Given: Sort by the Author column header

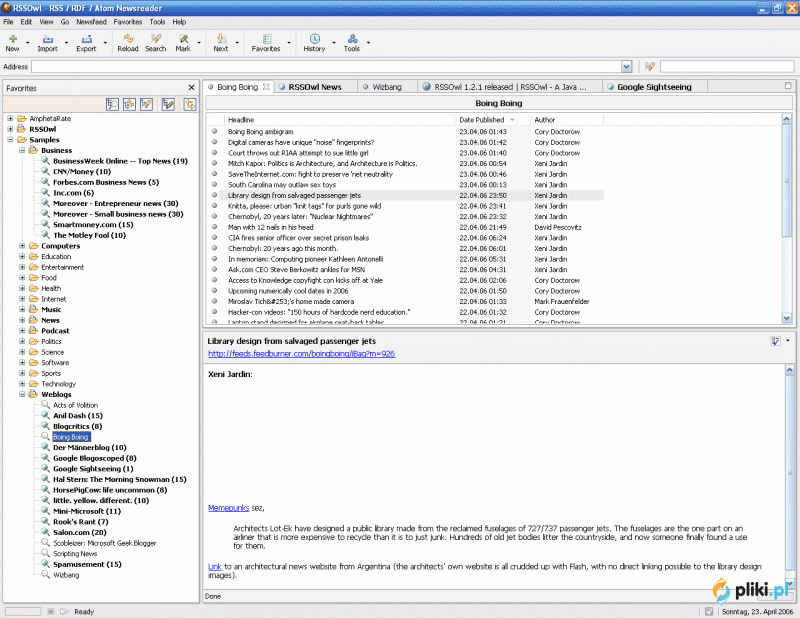Looking at the screenshot, I should click(567, 119).
